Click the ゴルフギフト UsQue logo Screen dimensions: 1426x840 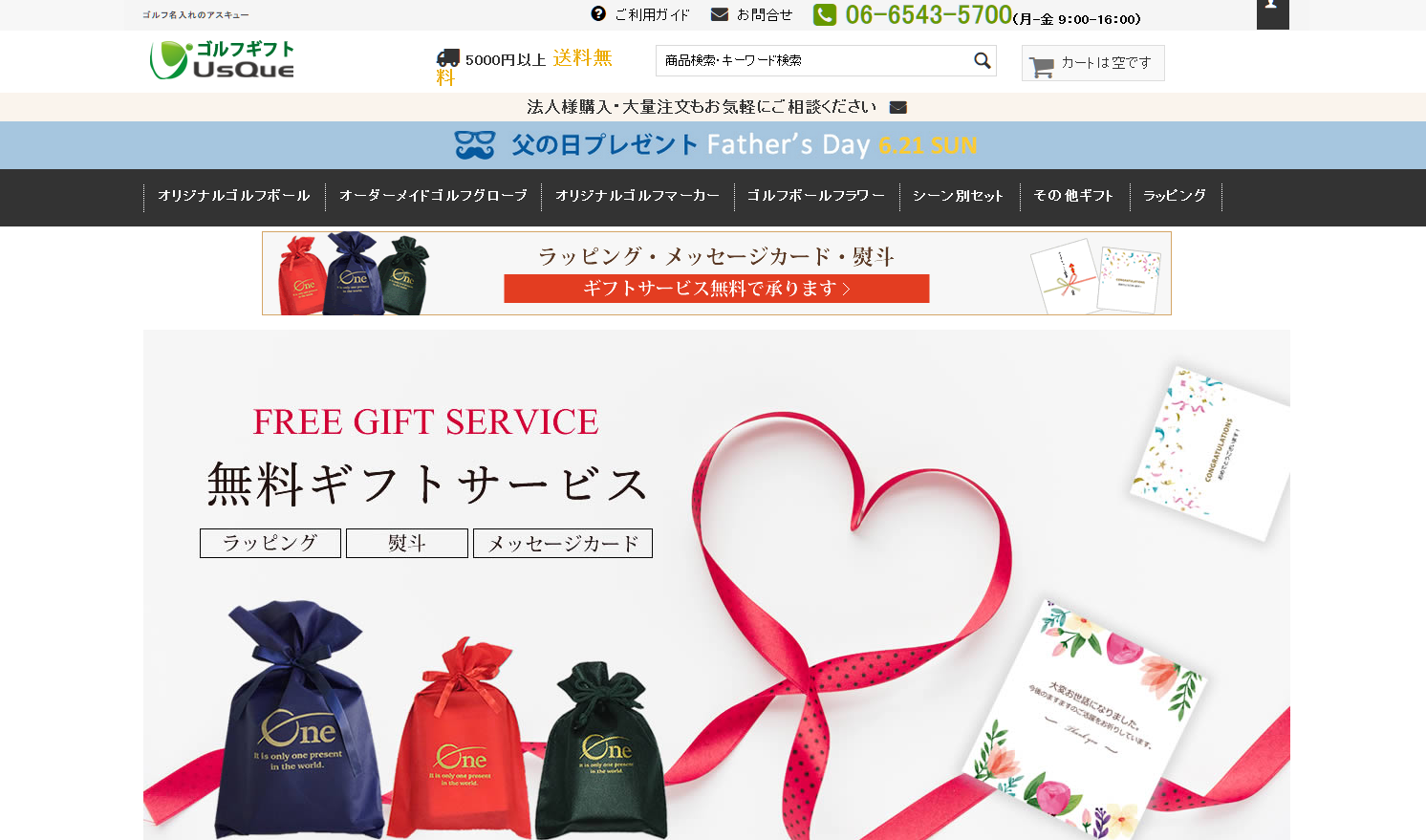pyautogui.click(x=222, y=59)
